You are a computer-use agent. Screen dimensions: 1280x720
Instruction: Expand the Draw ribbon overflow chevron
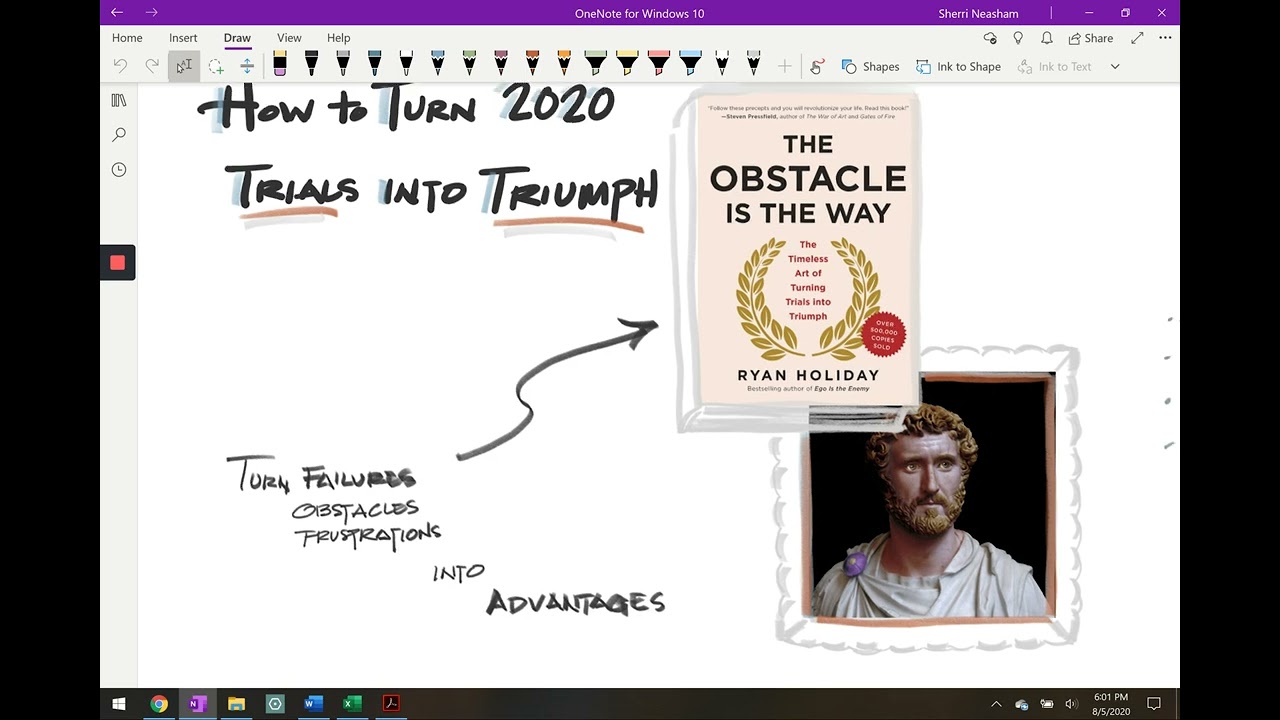pyautogui.click(x=1115, y=66)
